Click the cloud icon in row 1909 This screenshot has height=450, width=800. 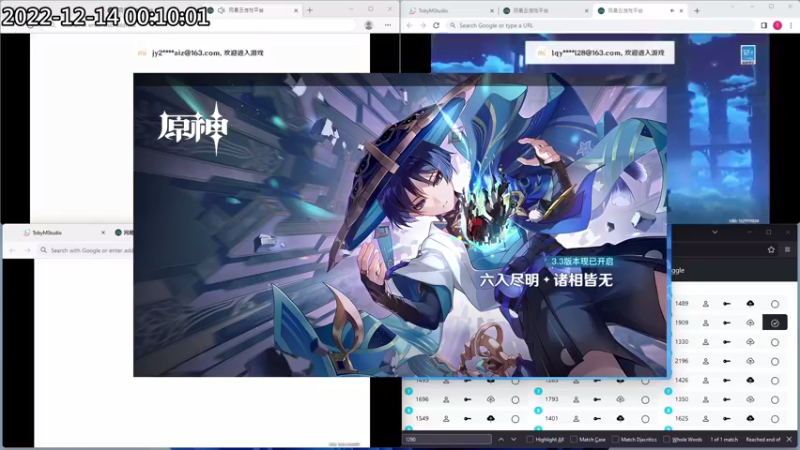(750, 323)
